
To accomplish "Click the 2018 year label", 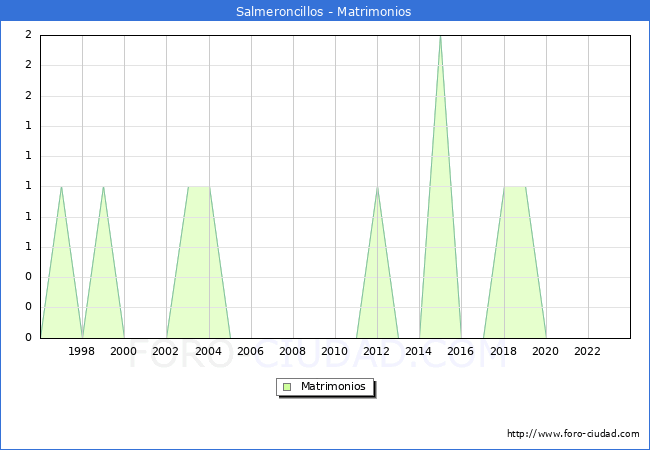I will pyautogui.click(x=503, y=351).
